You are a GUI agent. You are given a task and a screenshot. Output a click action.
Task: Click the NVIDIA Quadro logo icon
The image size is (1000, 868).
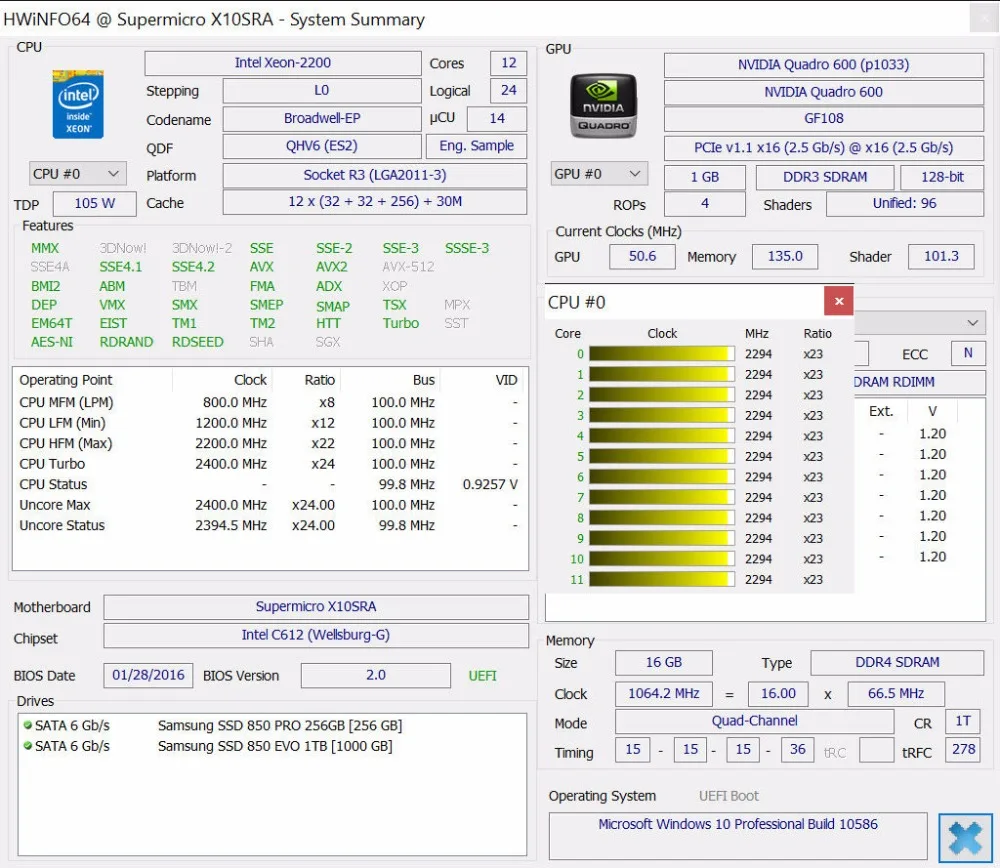point(603,105)
